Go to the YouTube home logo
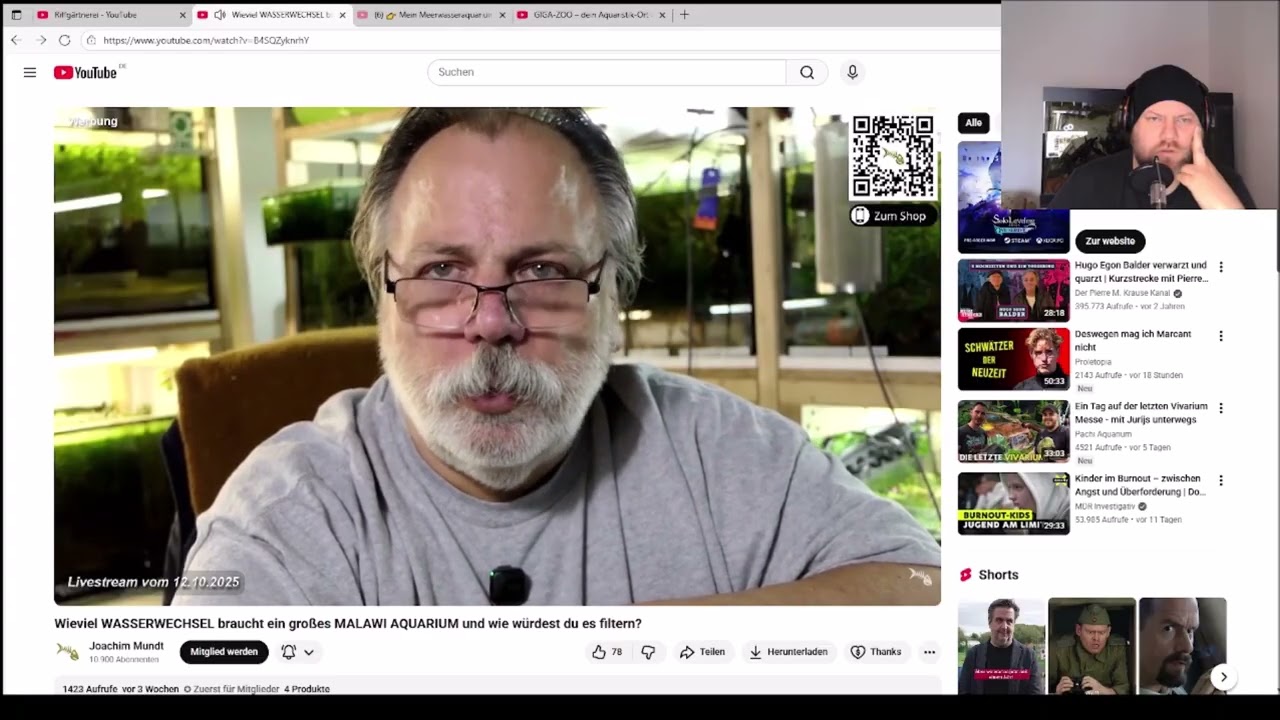This screenshot has height=720, width=1280. (x=86, y=72)
